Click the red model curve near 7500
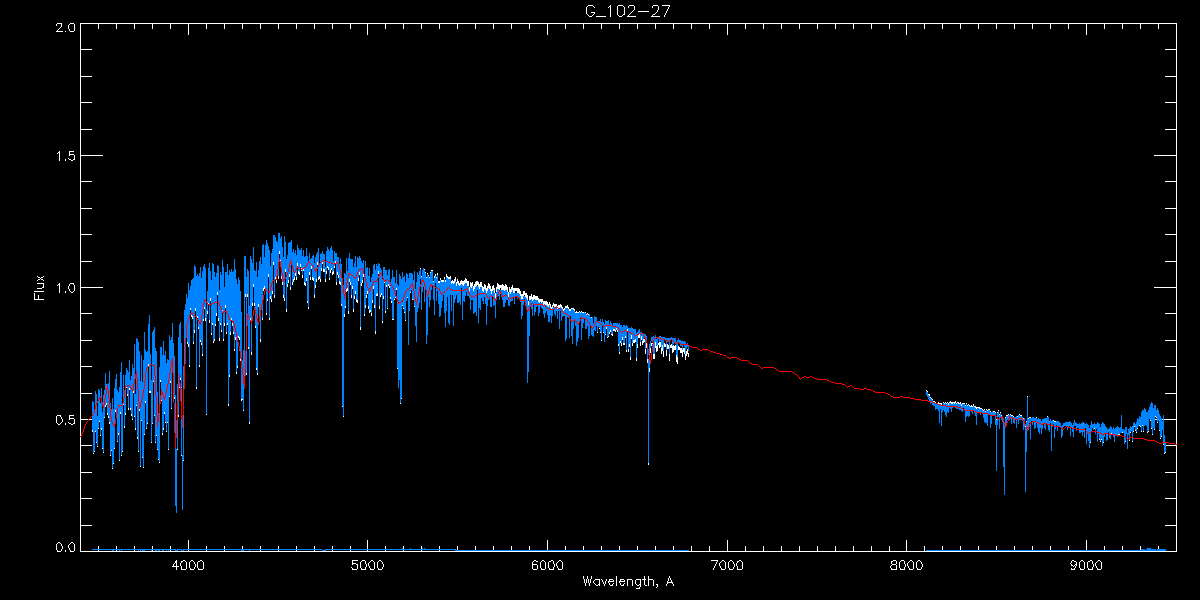Viewport: 1200px width, 600px height. (816, 380)
